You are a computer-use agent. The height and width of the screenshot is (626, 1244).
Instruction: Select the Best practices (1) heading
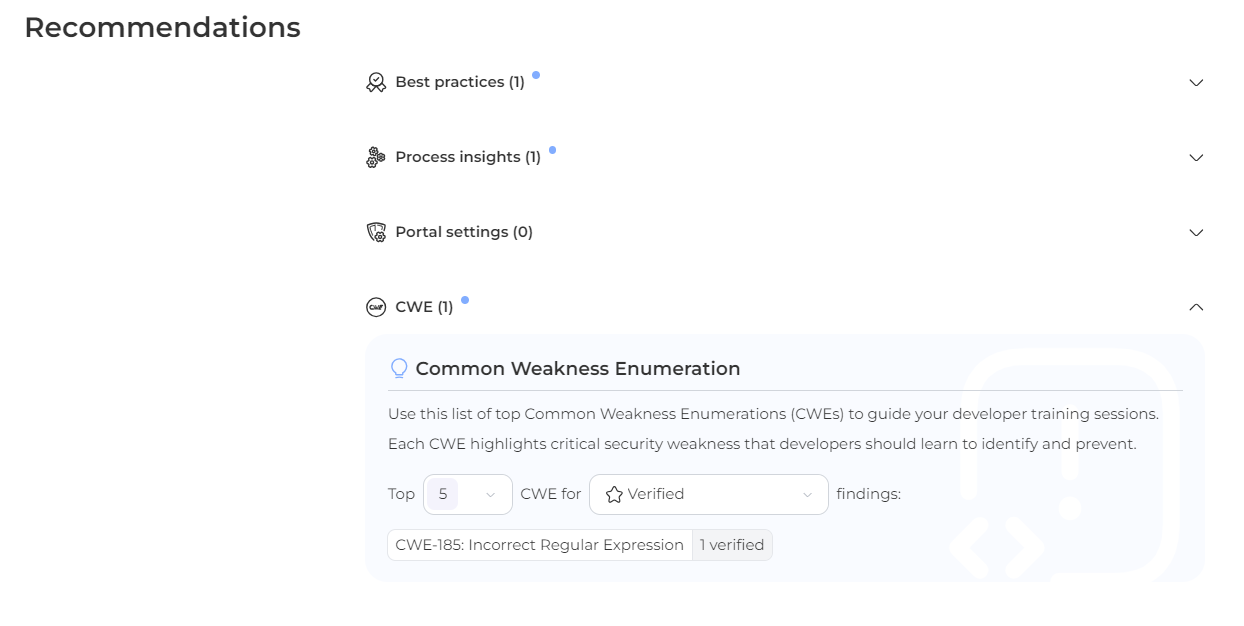[x=460, y=83]
